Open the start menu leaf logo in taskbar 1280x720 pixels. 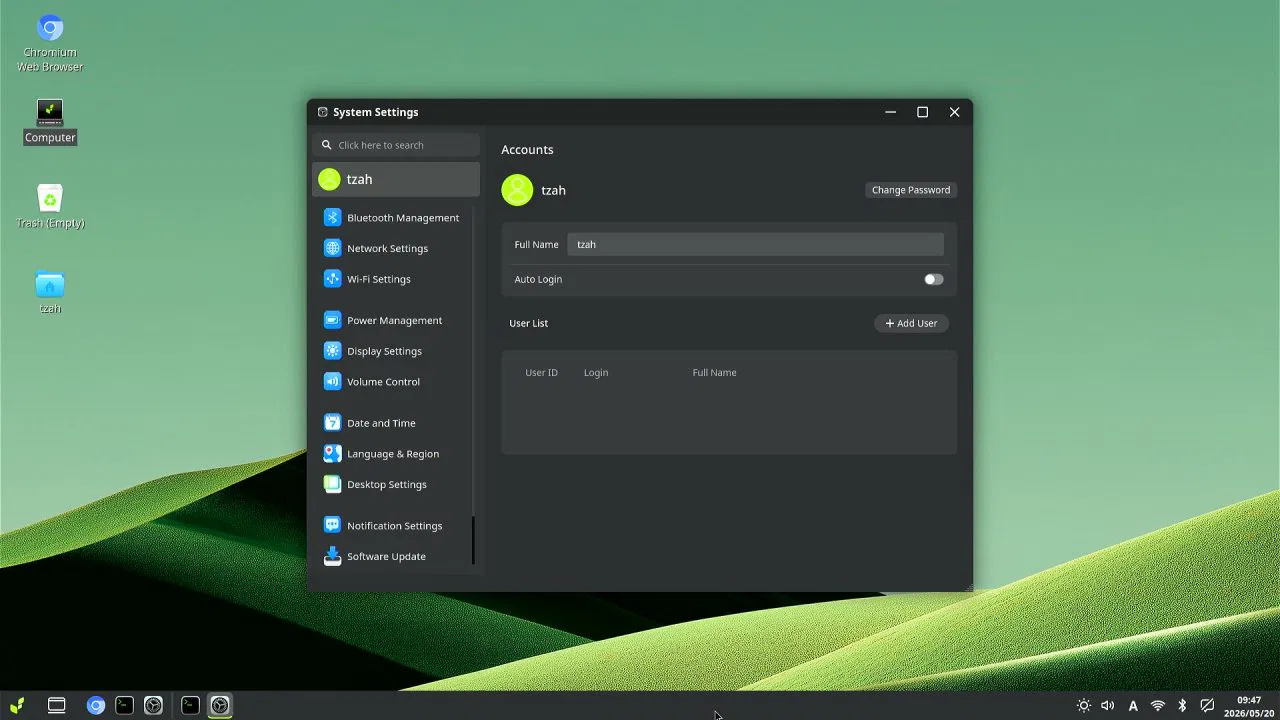point(17,705)
